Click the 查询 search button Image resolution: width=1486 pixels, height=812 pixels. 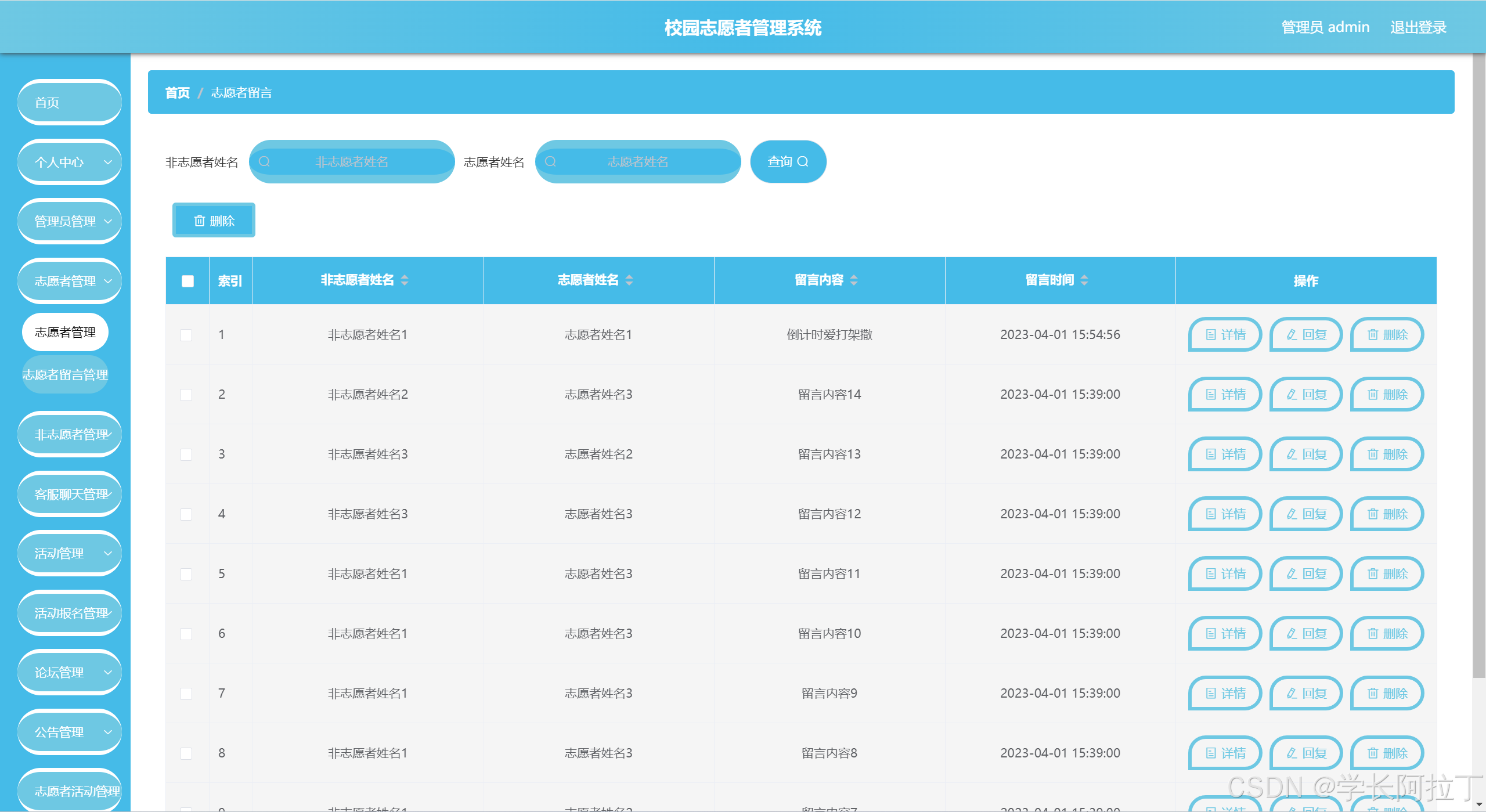[788, 162]
